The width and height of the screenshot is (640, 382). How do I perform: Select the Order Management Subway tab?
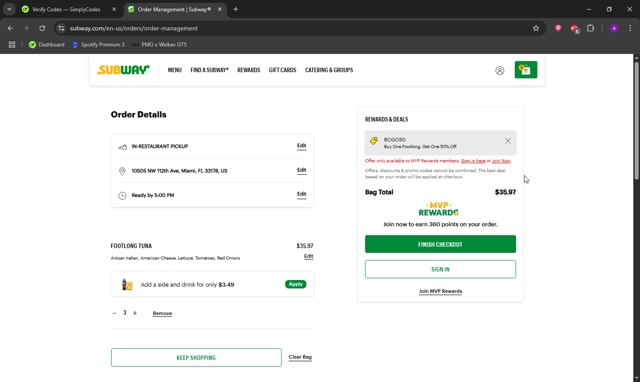175,9
